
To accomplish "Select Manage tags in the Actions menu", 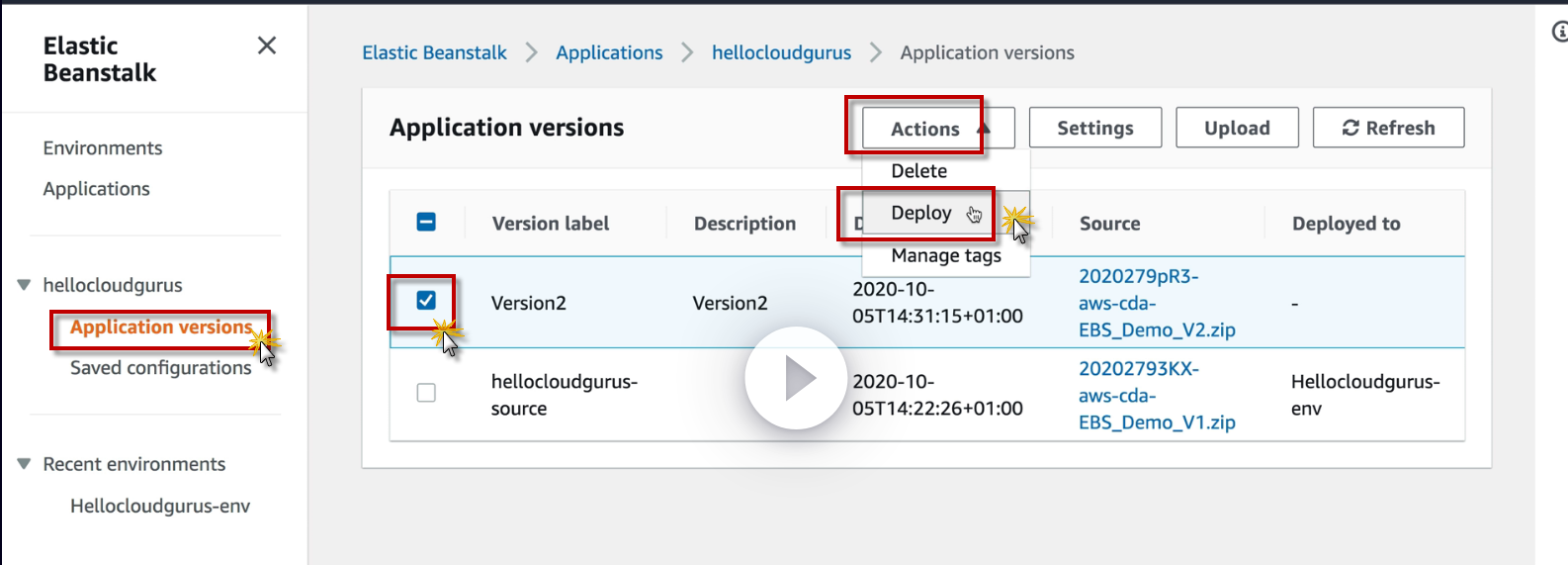I will pos(945,255).
